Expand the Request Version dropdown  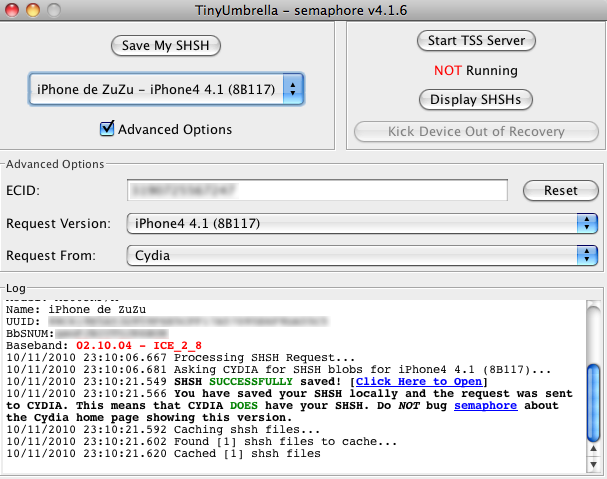click(362, 223)
